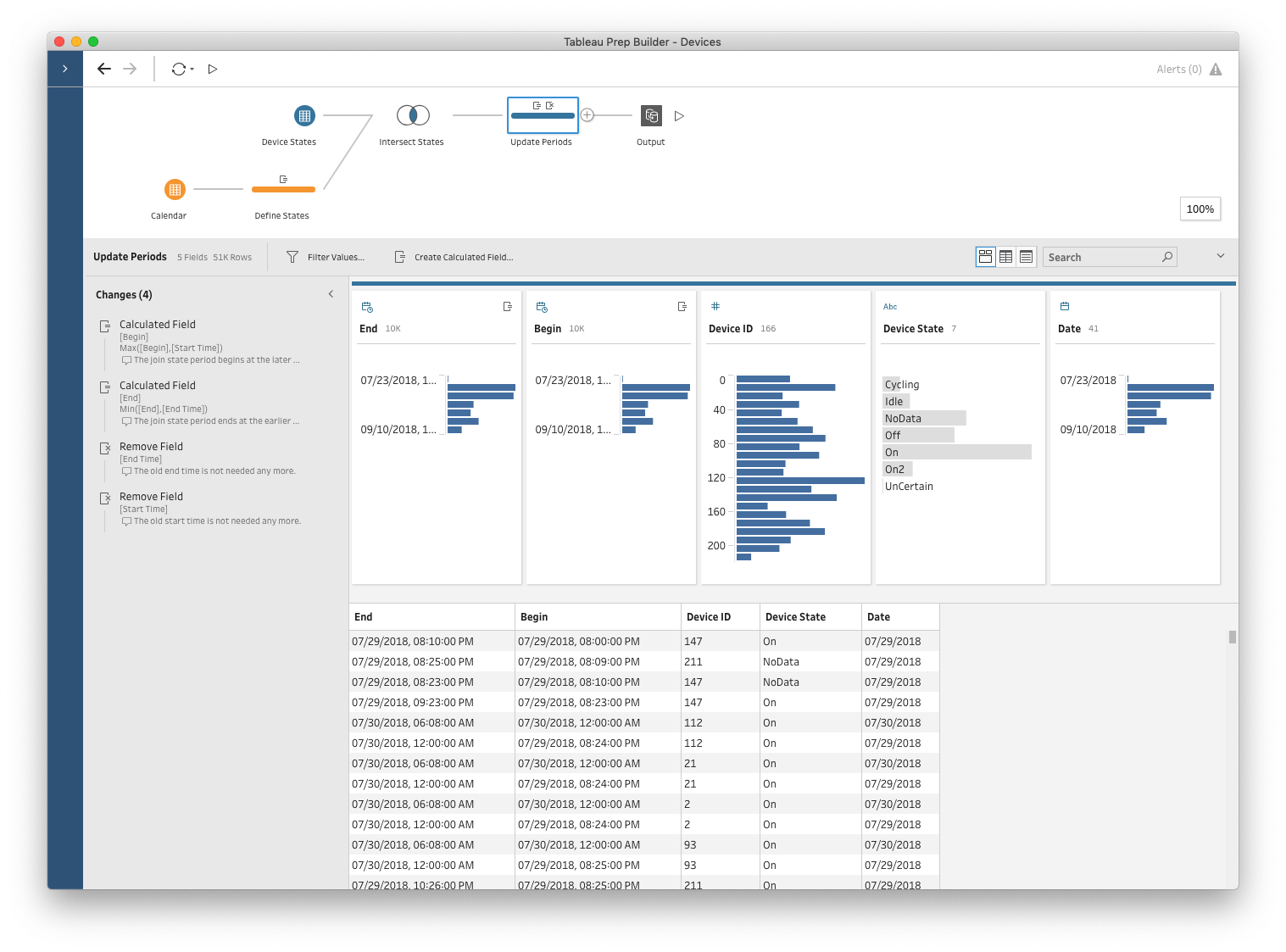Viewport: 1286px width, 952px height.
Task: Select the Remove Field [End Time] change
Action: (x=152, y=447)
